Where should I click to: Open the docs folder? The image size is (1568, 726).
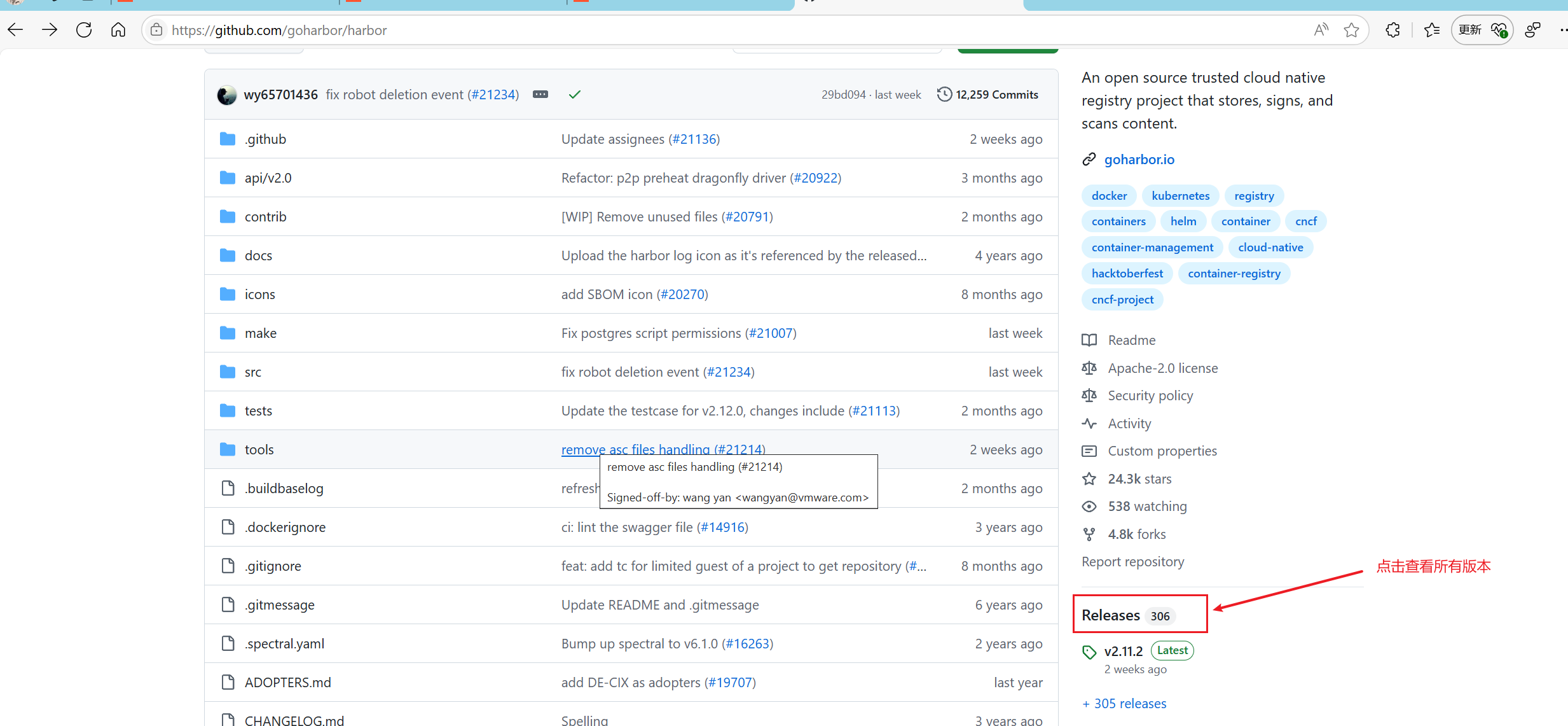coord(258,256)
